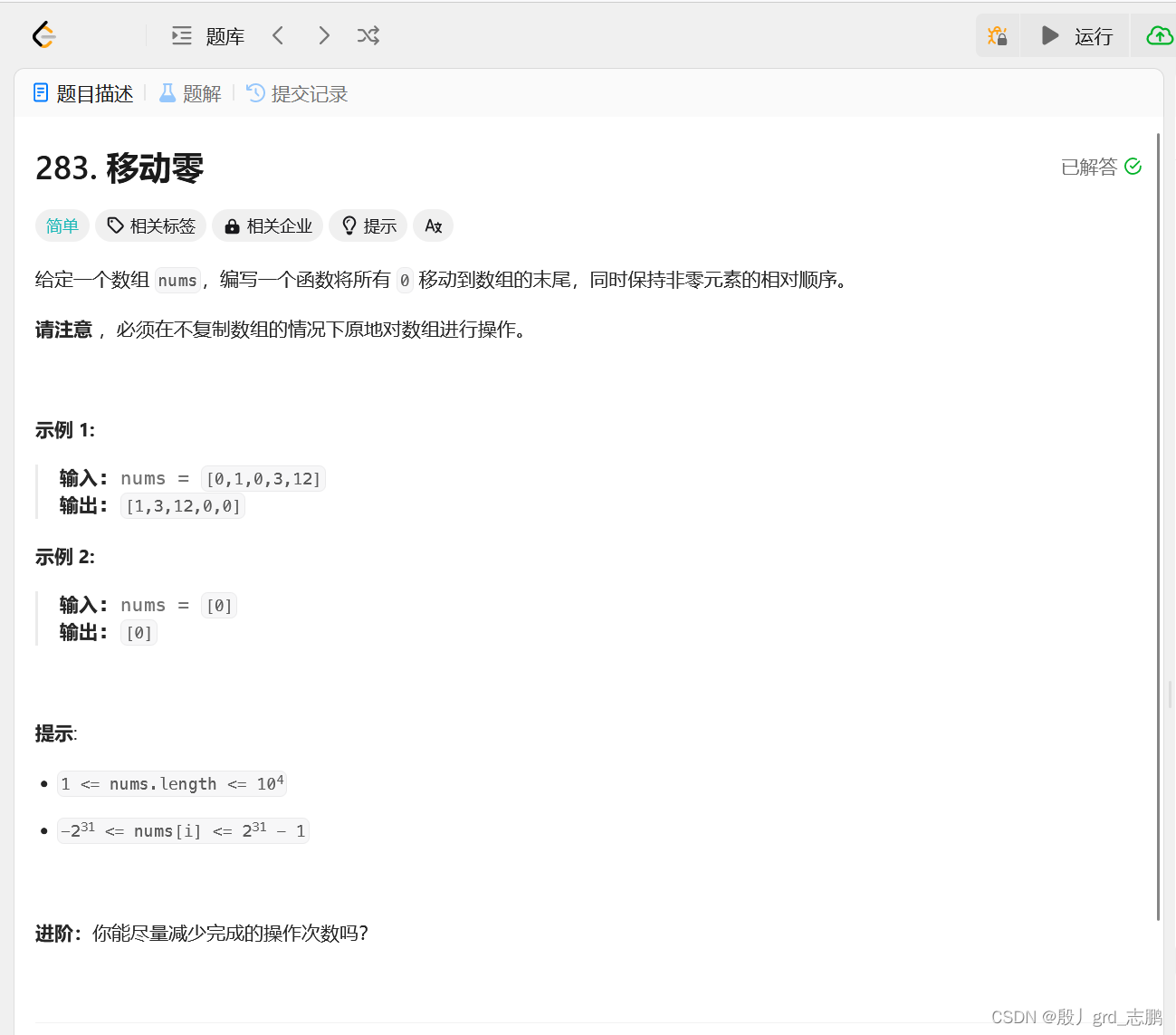
Task: Click example input [0,1,0,3,12]
Action: click(263, 478)
